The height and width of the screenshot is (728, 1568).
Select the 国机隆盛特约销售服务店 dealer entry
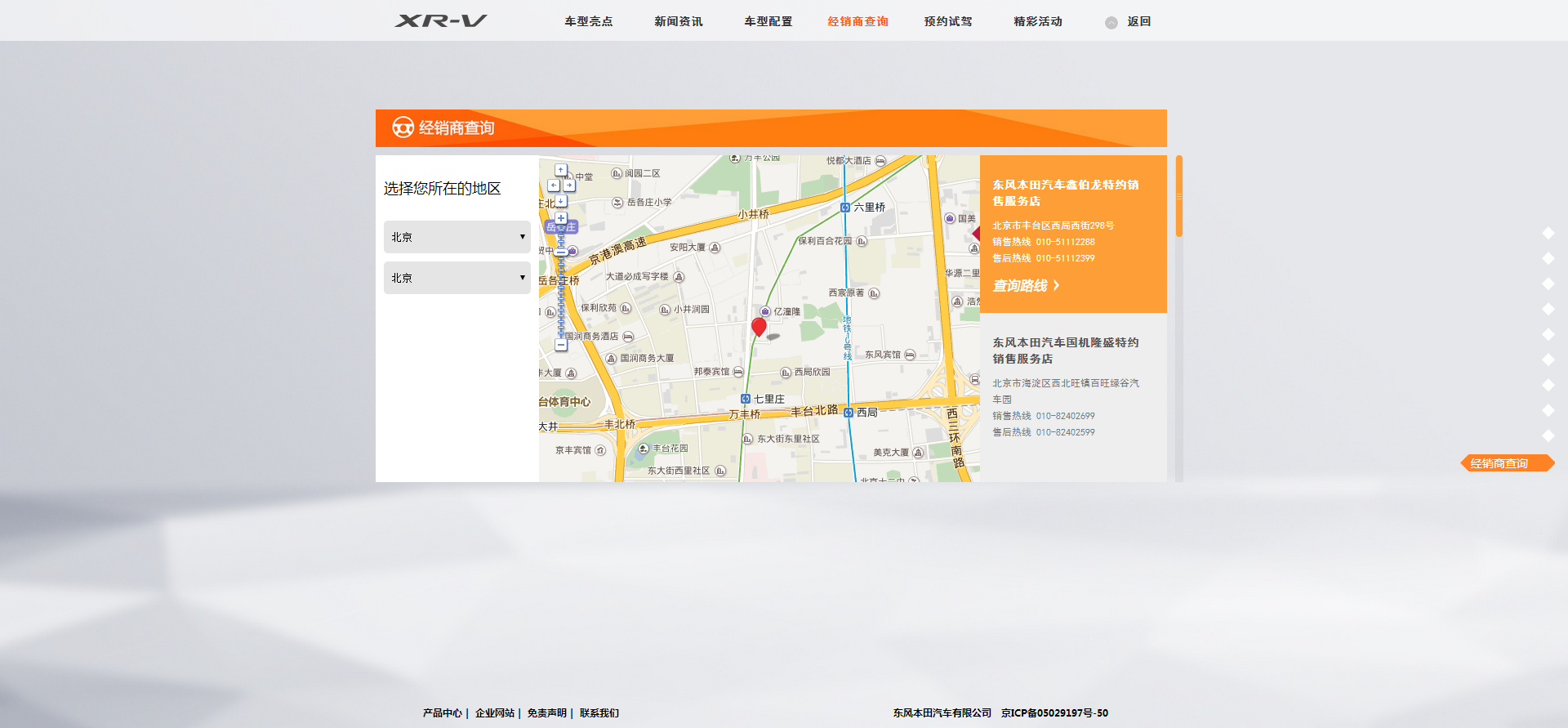(x=1073, y=386)
